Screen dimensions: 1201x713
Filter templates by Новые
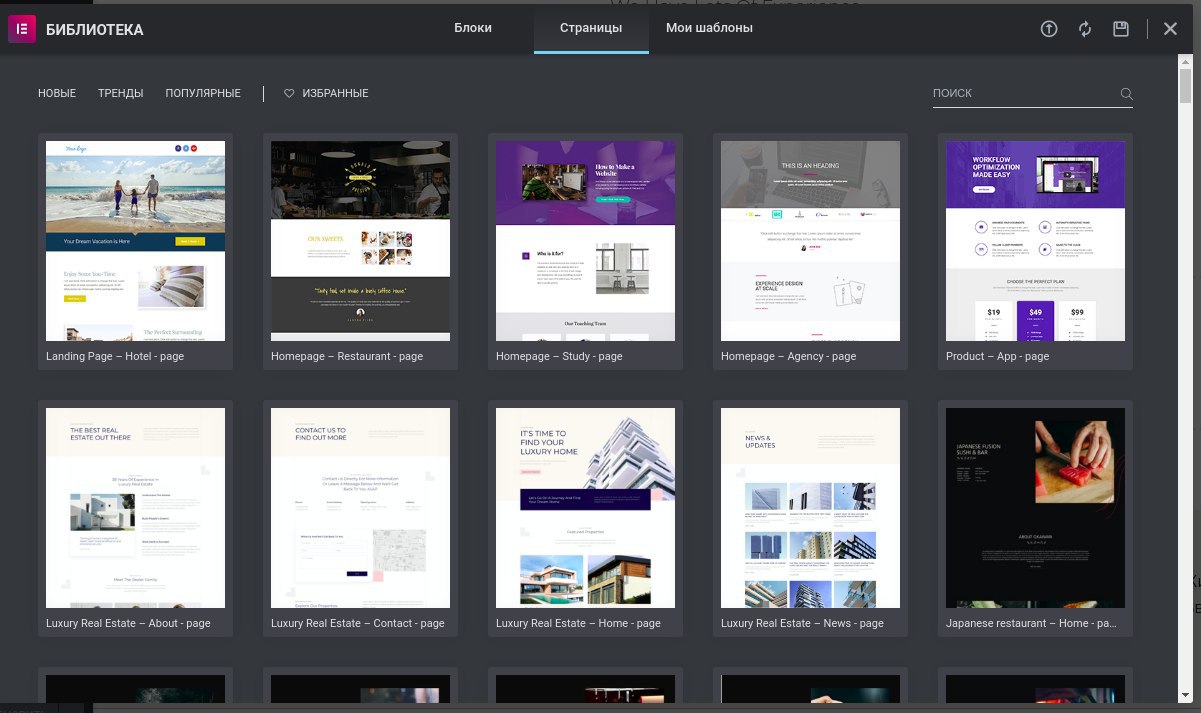click(x=57, y=93)
